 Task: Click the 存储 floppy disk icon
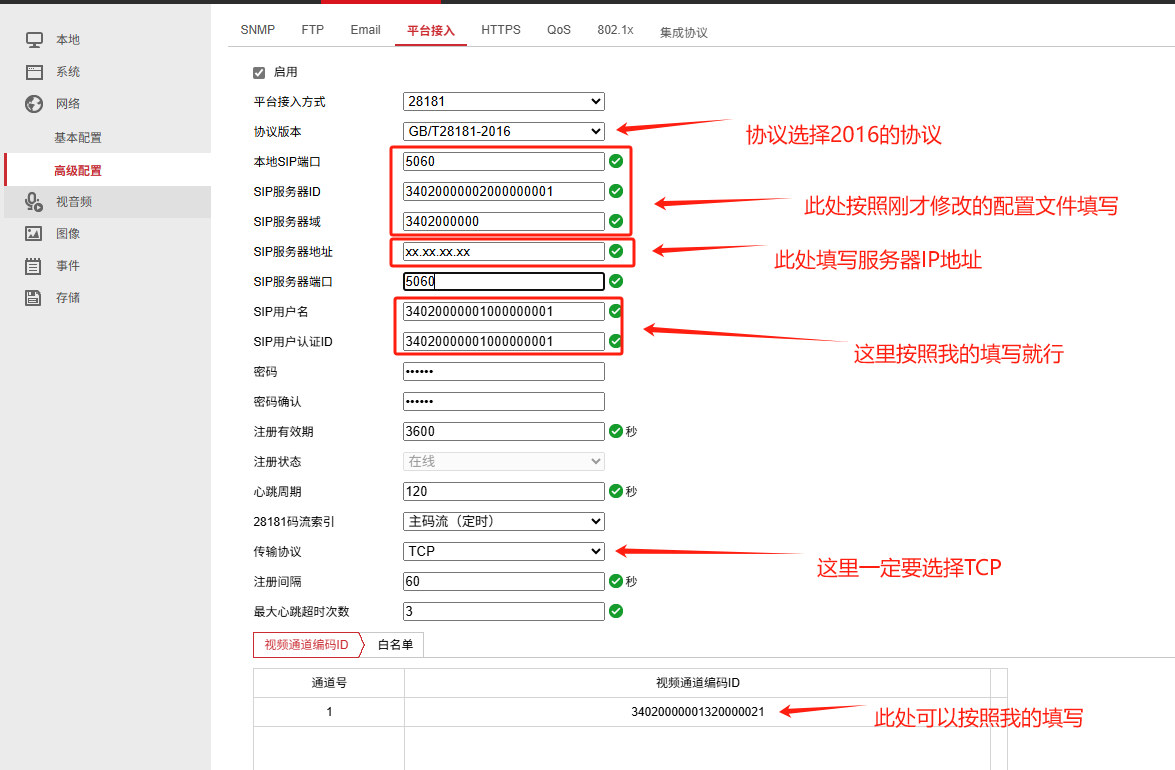coord(34,297)
